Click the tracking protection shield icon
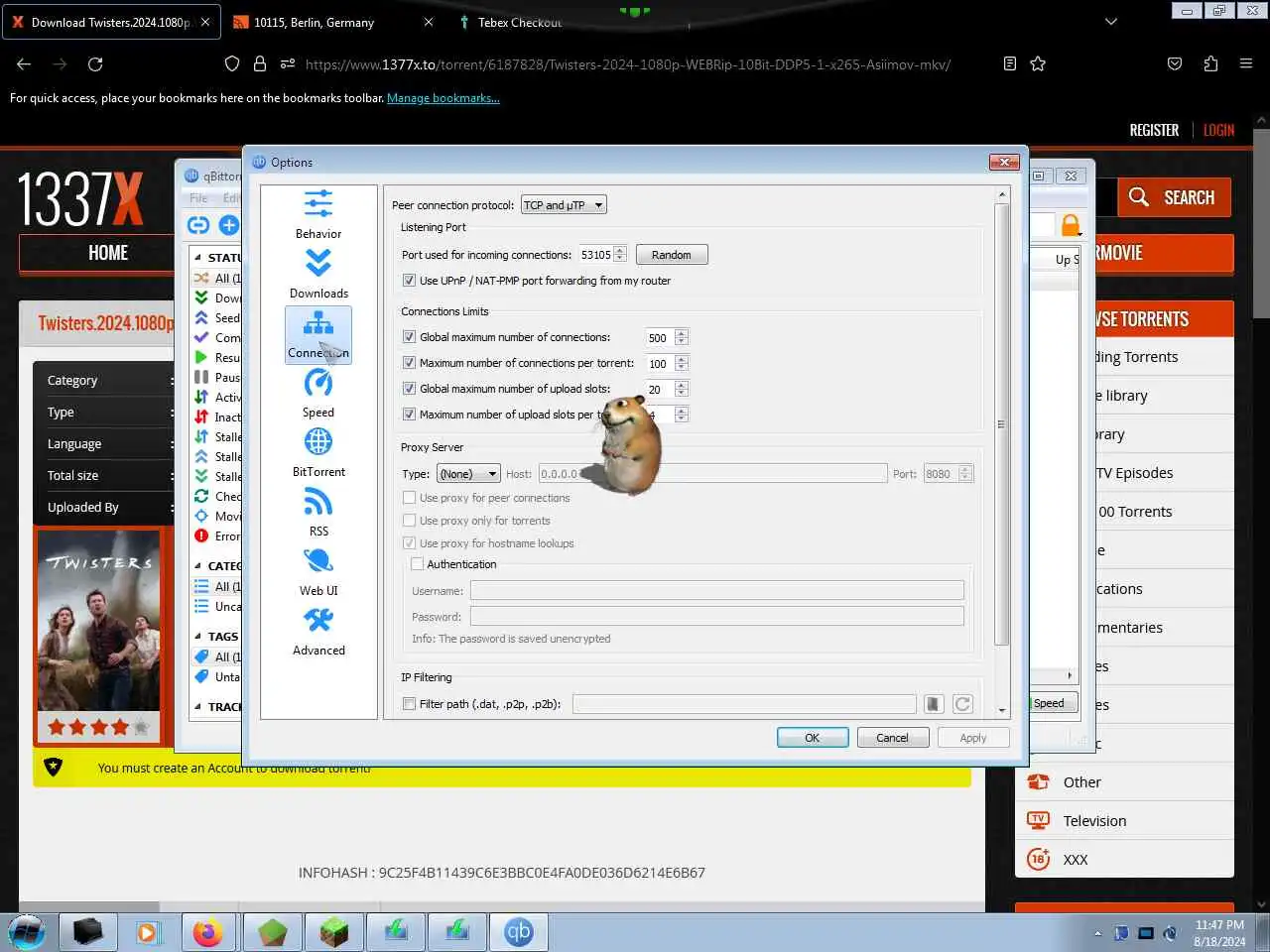1270x952 pixels. (232, 63)
